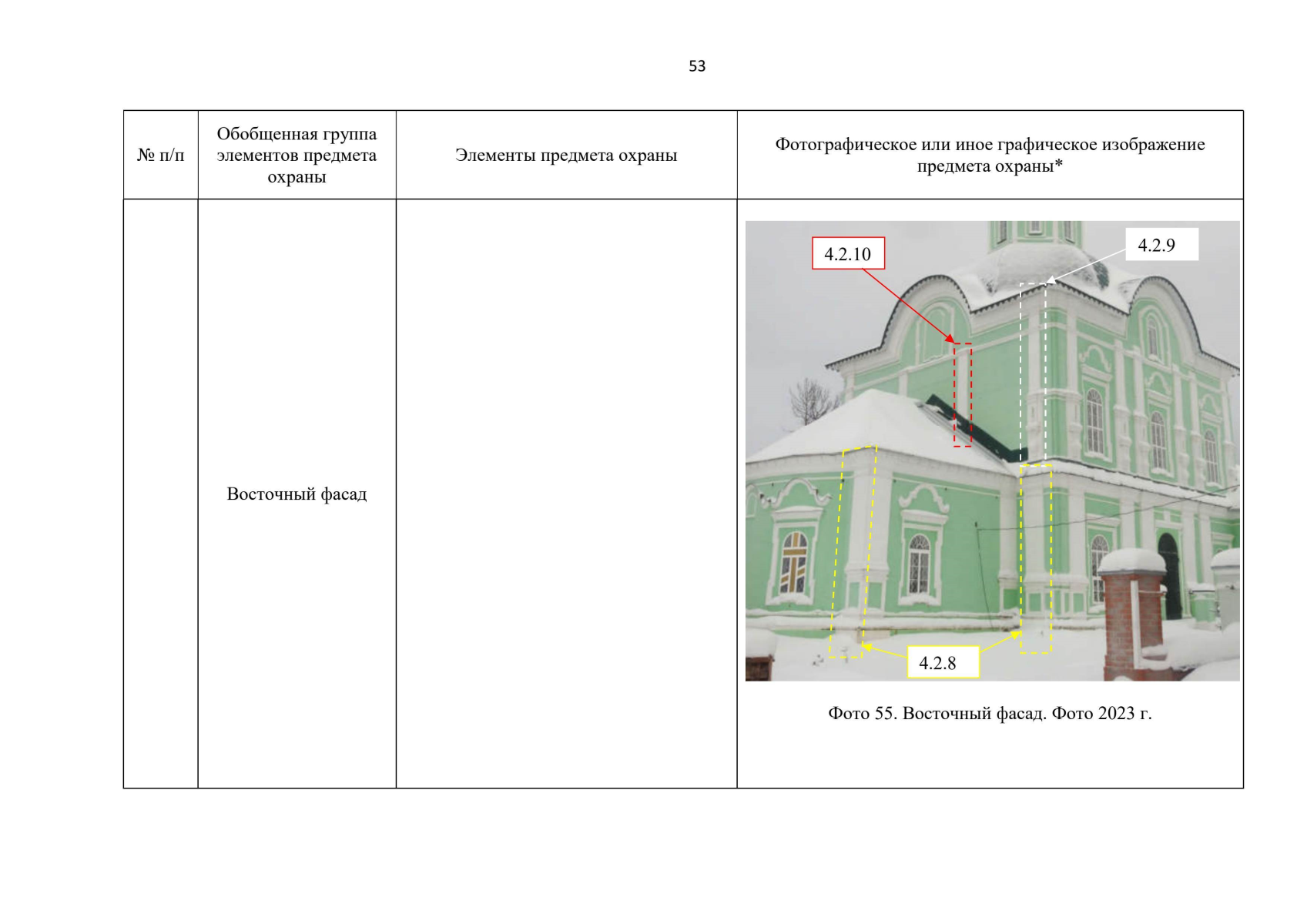Select the red dashed rectangle marker
This screenshot has height=924, width=1307.
962,394
